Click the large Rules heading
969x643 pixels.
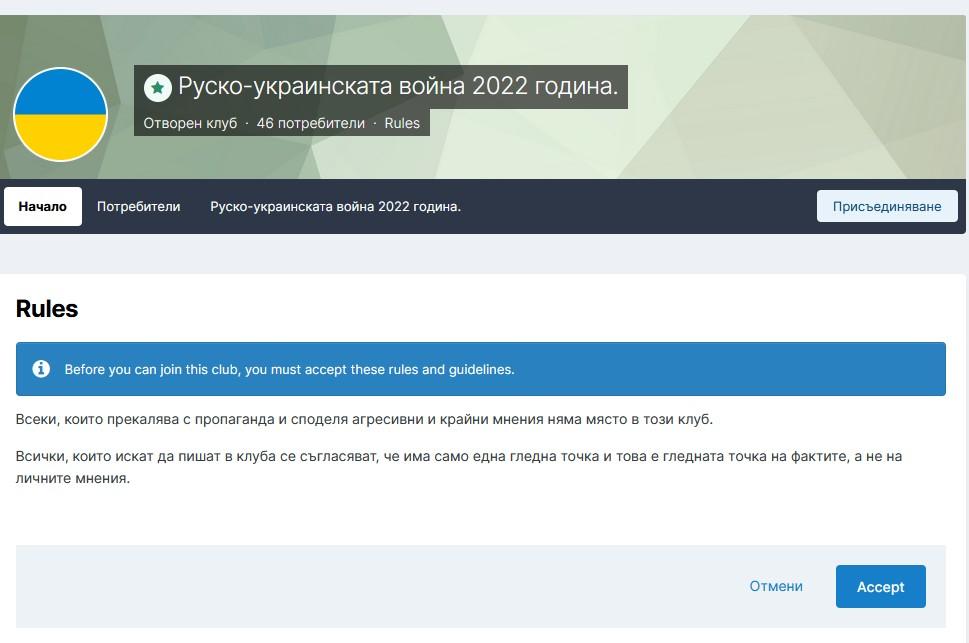(47, 309)
